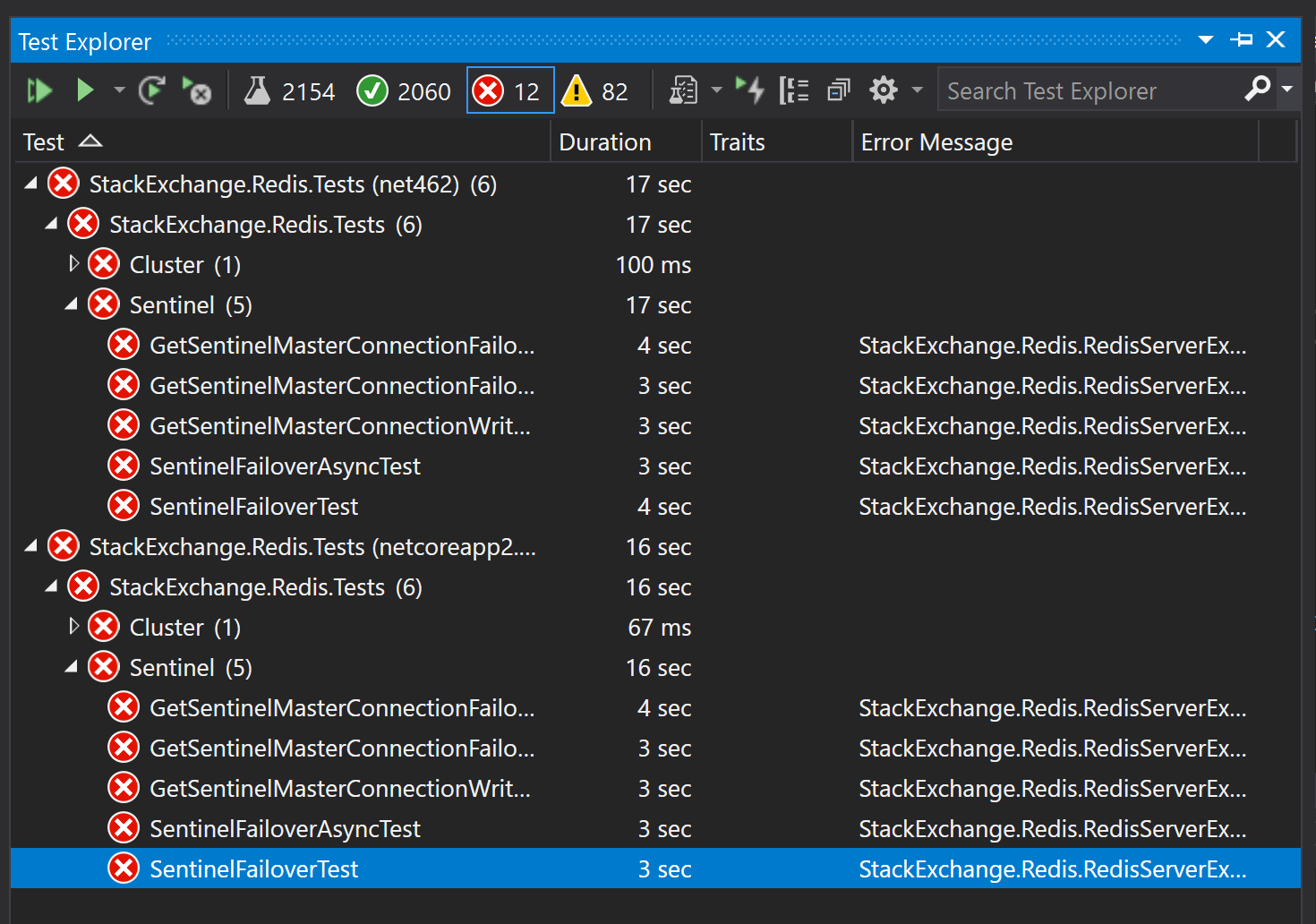
Task: Select the Sentinel (5) row with 17 sec
Action: [x=655, y=305]
